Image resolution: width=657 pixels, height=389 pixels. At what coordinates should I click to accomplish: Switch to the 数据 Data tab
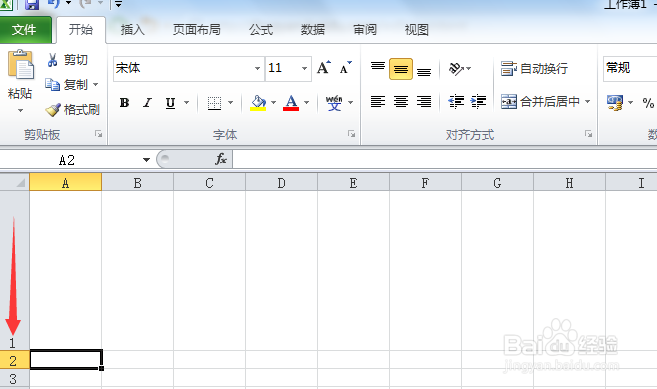[313, 30]
